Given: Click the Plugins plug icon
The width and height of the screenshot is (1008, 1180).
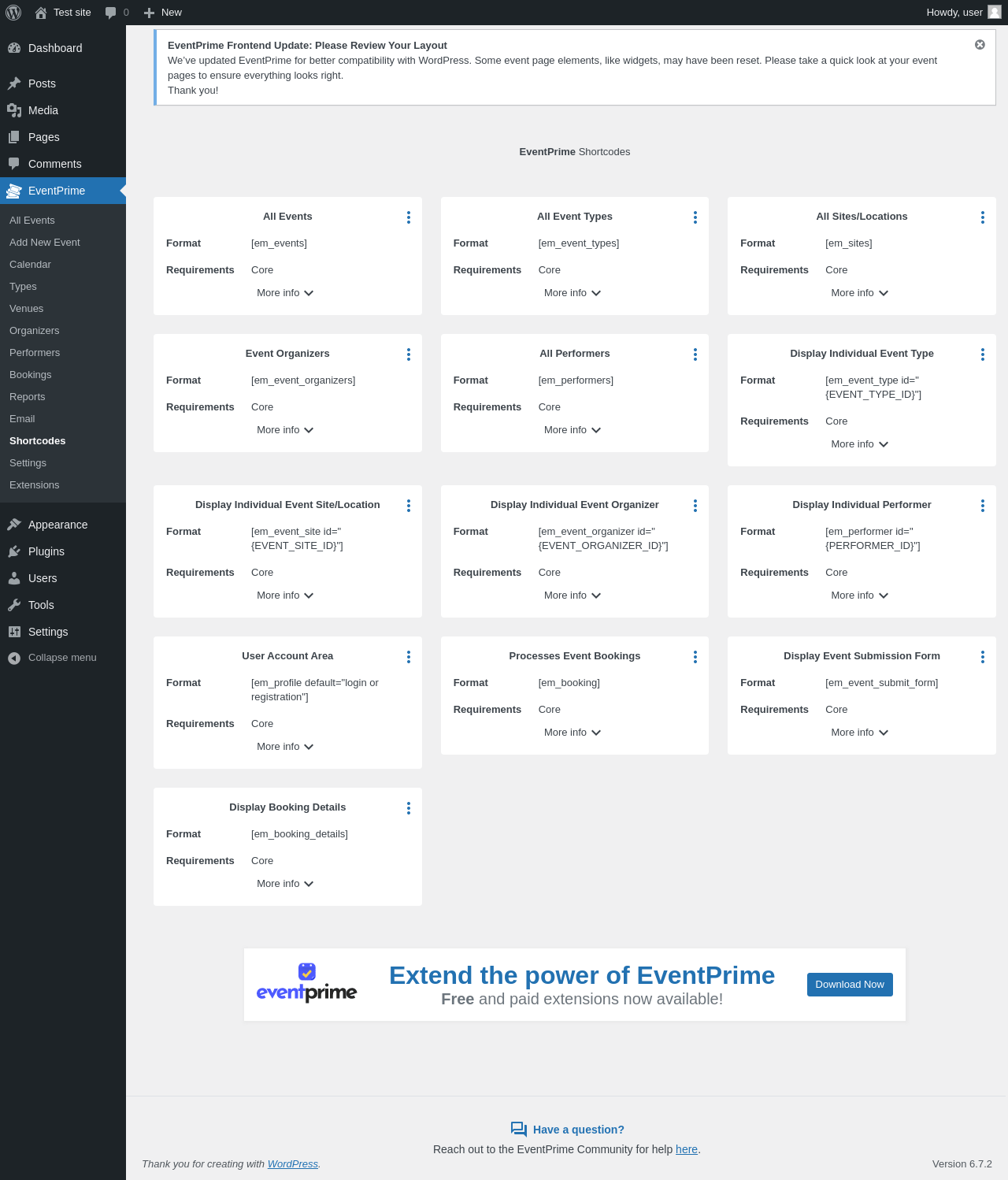Looking at the screenshot, I should (14, 551).
